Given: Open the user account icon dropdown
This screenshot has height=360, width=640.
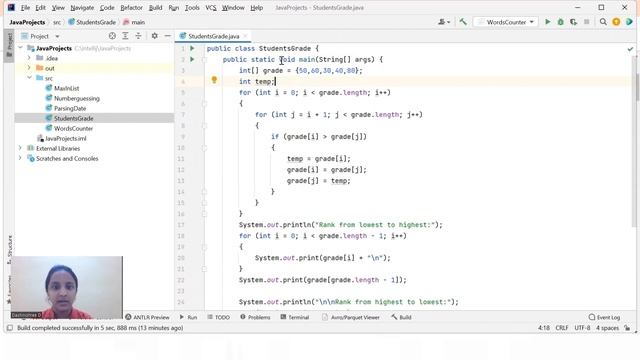Looking at the screenshot, I should 444,22.
